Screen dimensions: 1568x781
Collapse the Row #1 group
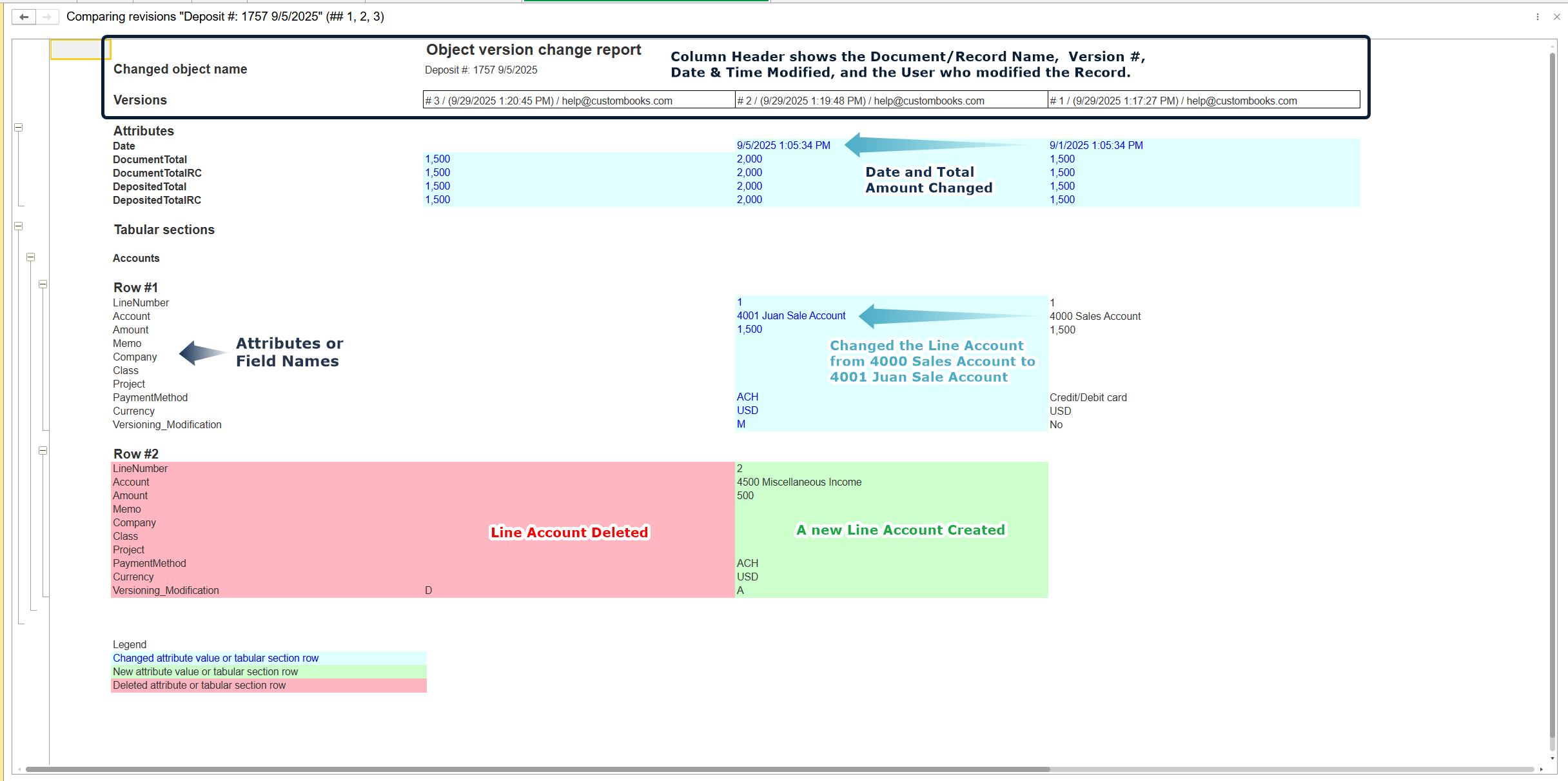pos(43,284)
